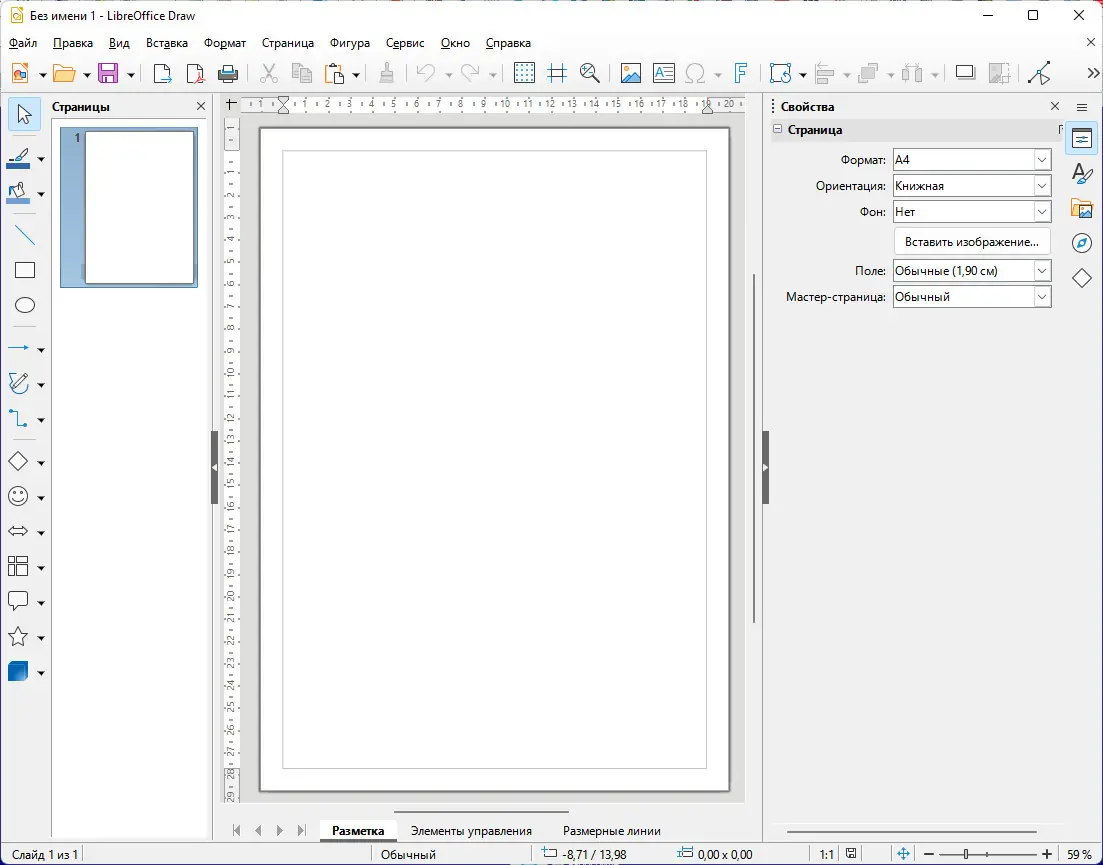The height and width of the screenshot is (865, 1103).
Task: Open the Shapes sidebar panel
Action: (x=1081, y=278)
